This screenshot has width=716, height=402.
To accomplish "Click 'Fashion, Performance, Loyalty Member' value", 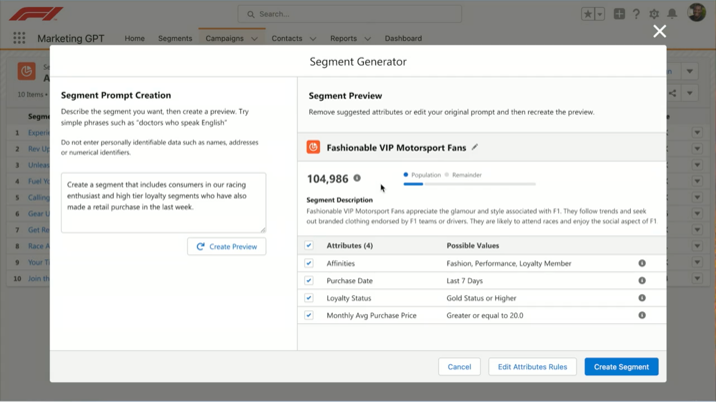I will 509,263.
